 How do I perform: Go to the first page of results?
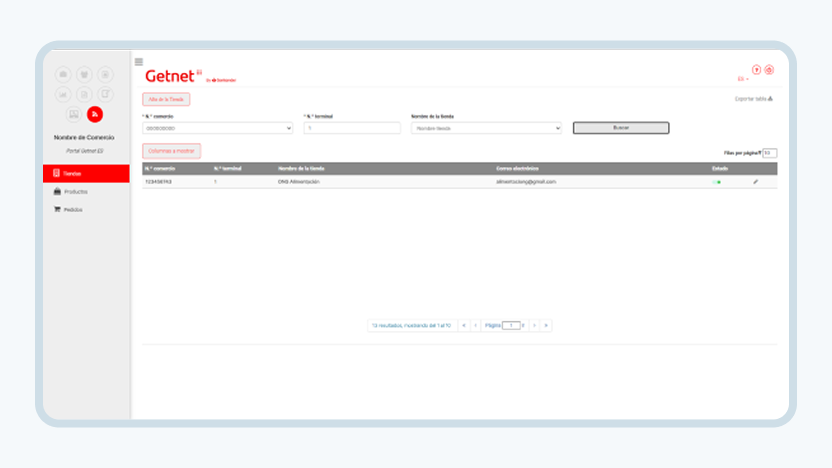pyautogui.click(x=464, y=325)
